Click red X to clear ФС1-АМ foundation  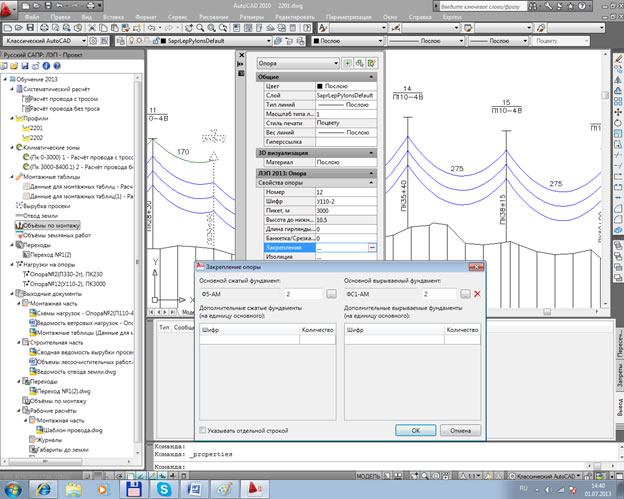477,294
